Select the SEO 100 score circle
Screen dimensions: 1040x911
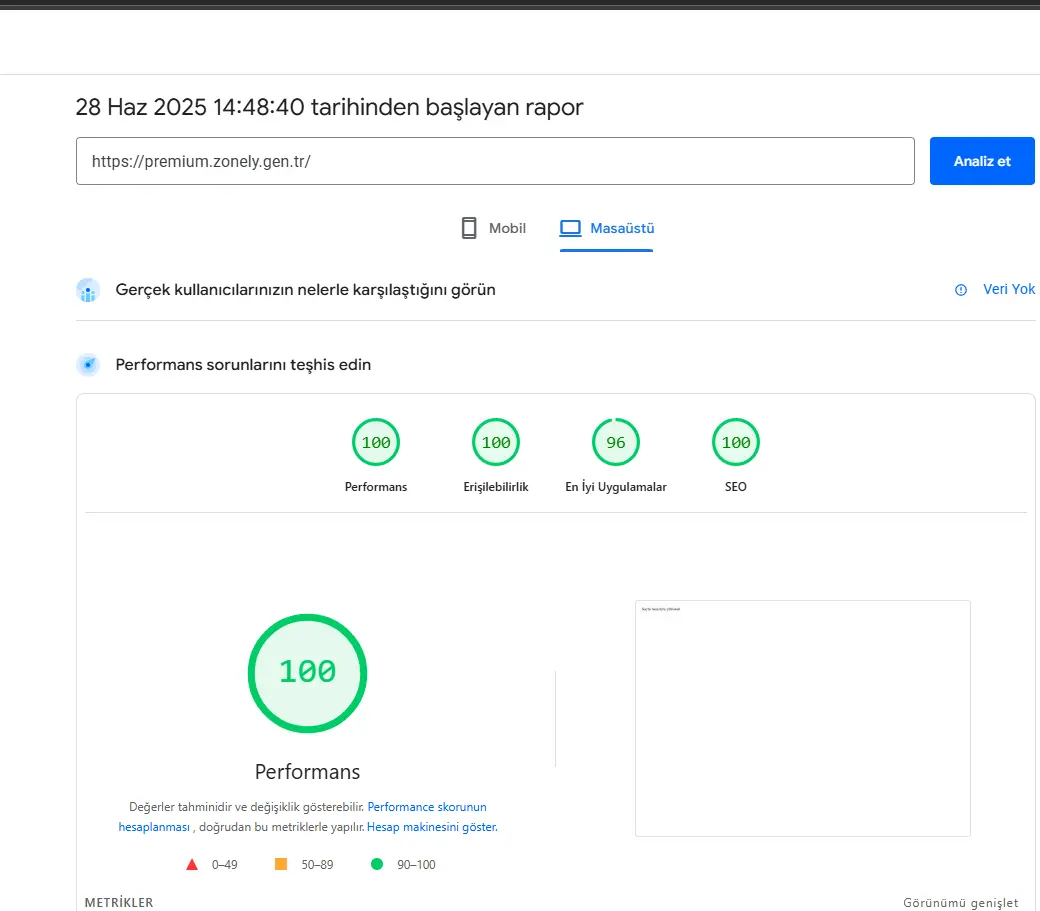click(x=736, y=442)
